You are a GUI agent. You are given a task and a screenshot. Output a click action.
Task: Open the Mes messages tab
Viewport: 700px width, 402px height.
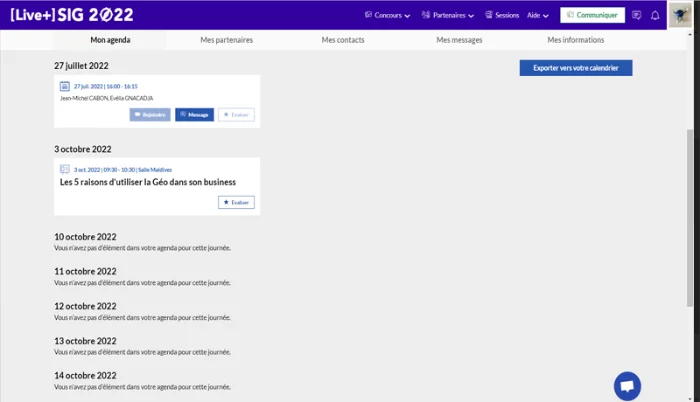[459, 40]
